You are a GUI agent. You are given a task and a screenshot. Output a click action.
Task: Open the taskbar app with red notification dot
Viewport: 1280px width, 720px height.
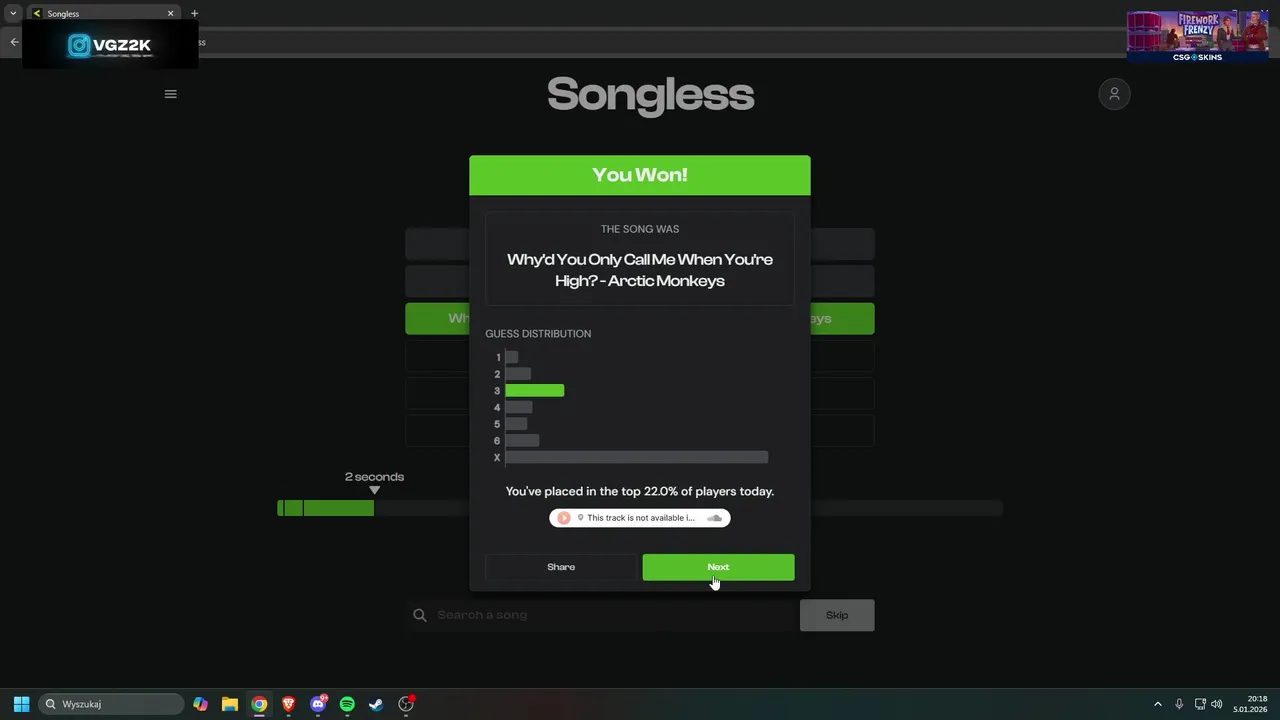406,704
